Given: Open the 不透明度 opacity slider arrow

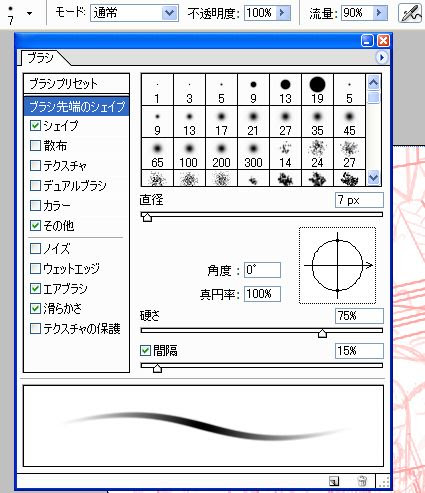Looking at the screenshot, I should (x=283, y=13).
